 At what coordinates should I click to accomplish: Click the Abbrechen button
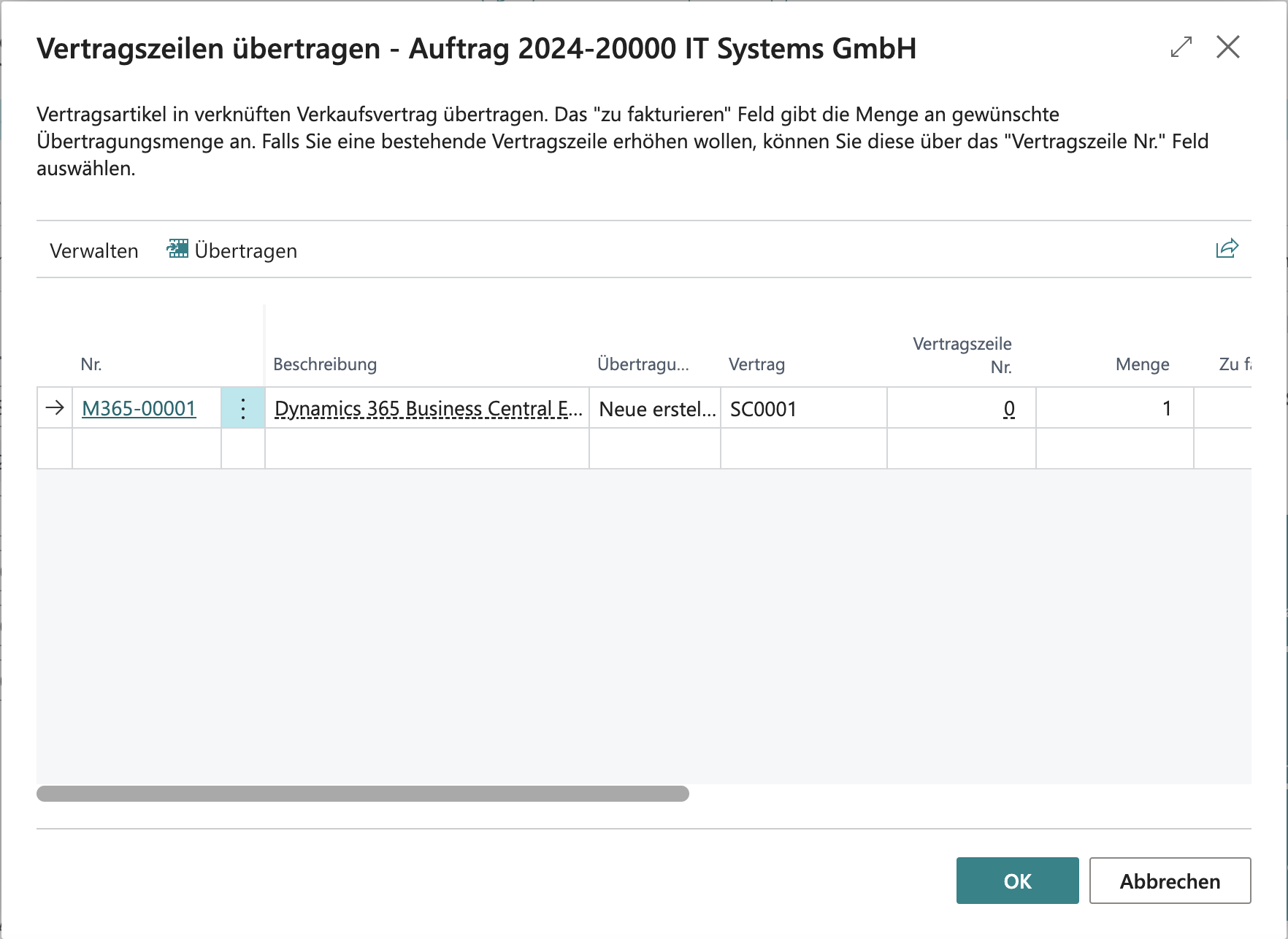(1170, 881)
